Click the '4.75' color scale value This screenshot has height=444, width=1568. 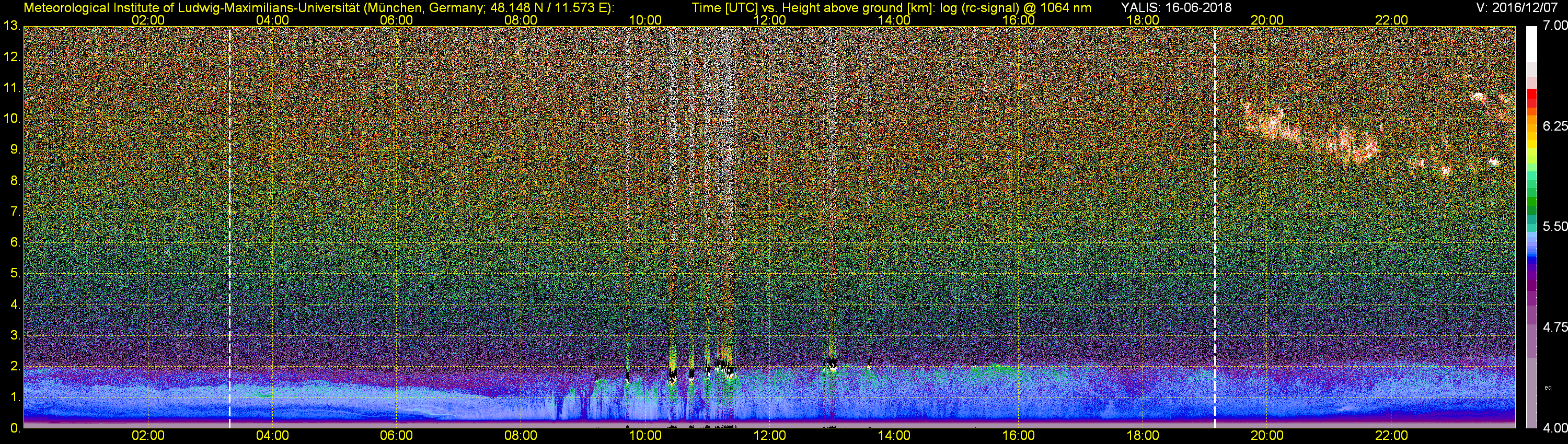click(x=1554, y=327)
